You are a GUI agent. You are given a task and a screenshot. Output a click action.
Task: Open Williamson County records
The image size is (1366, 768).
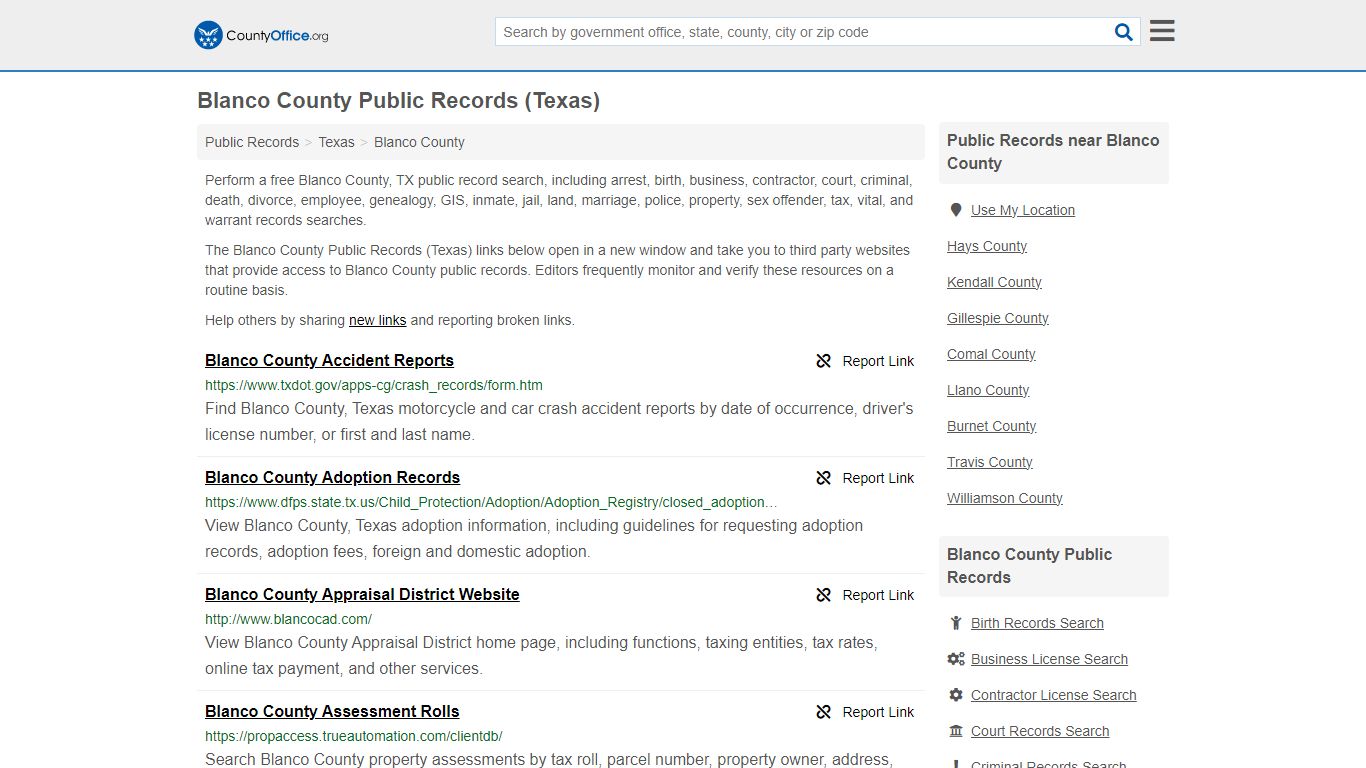pyautogui.click(x=1005, y=498)
